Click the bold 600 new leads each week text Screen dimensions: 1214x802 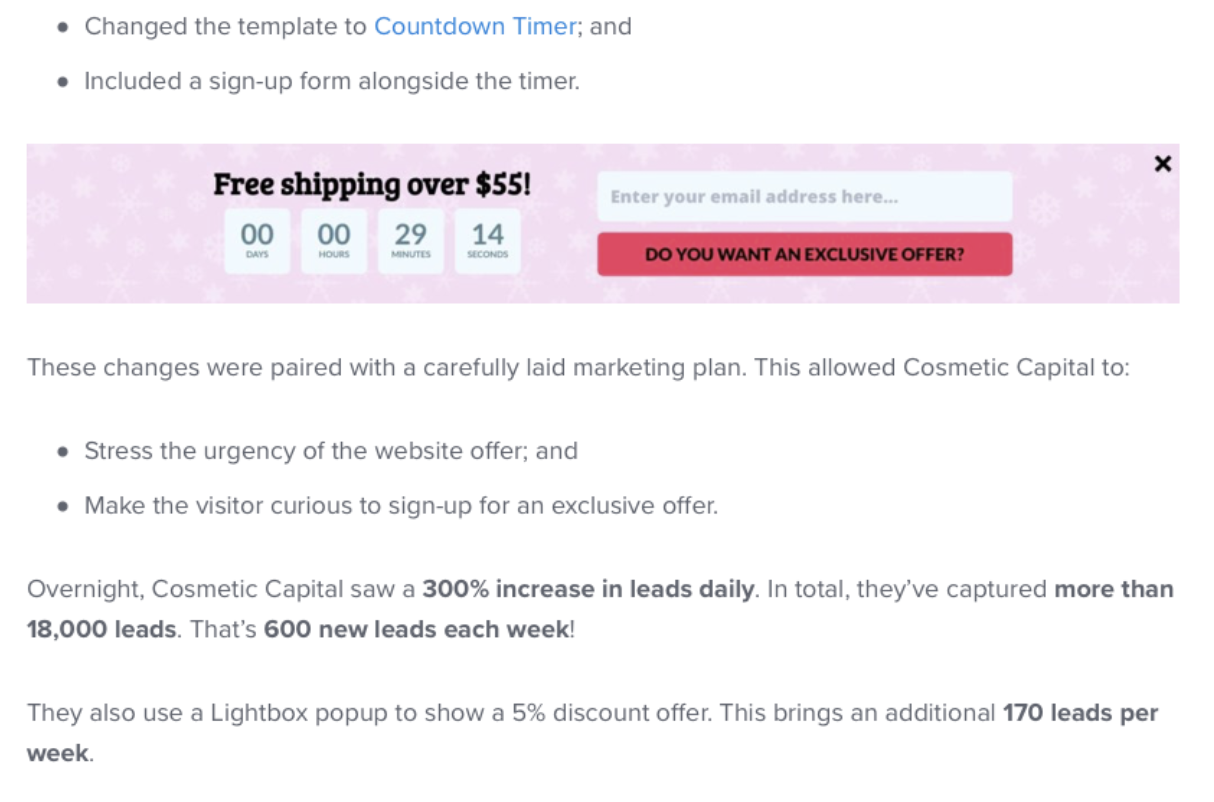coord(416,632)
